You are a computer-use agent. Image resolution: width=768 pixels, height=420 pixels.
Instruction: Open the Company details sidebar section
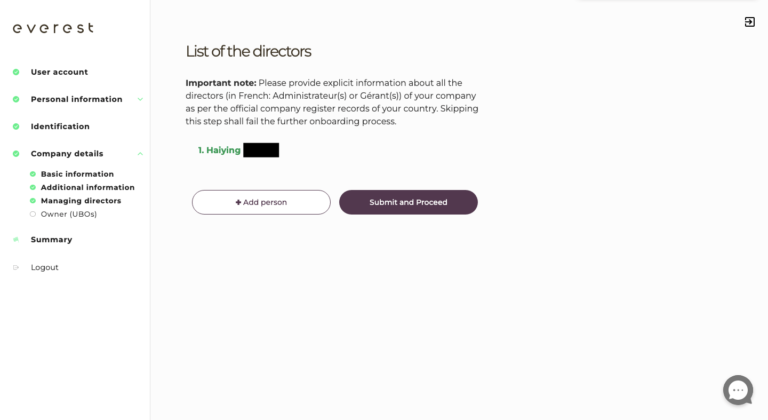pyautogui.click(x=66, y=154)
